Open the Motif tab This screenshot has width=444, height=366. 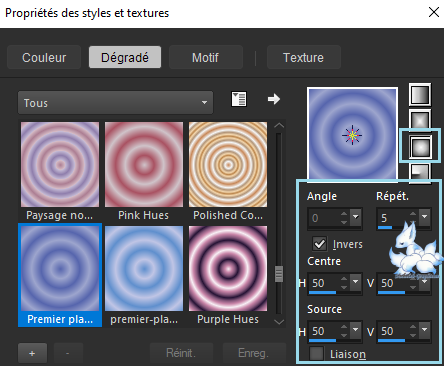(x=206, y=57)
